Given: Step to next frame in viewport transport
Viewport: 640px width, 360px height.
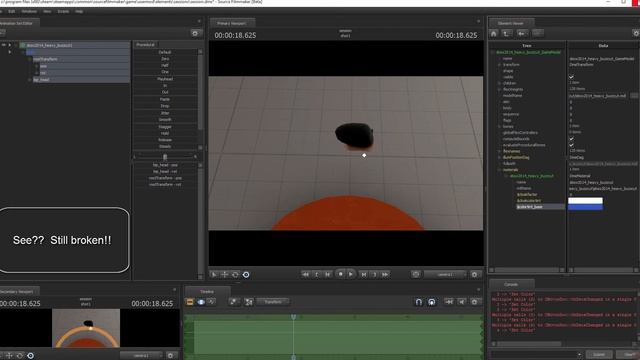Looking at the screenshot, I should pyautogui.click(x=364, y=275).
